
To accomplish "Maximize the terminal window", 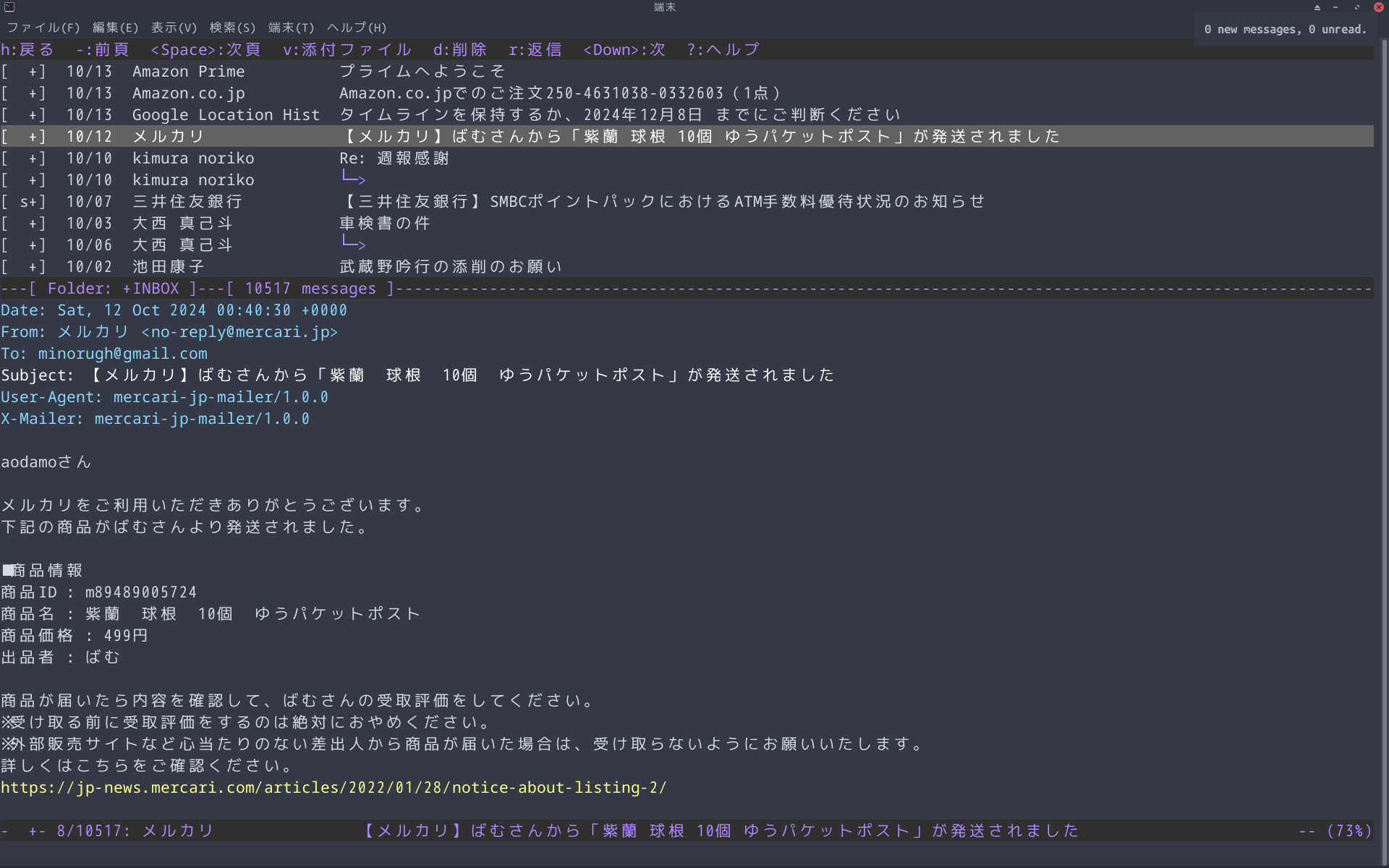I will [x=1357, y=7].
